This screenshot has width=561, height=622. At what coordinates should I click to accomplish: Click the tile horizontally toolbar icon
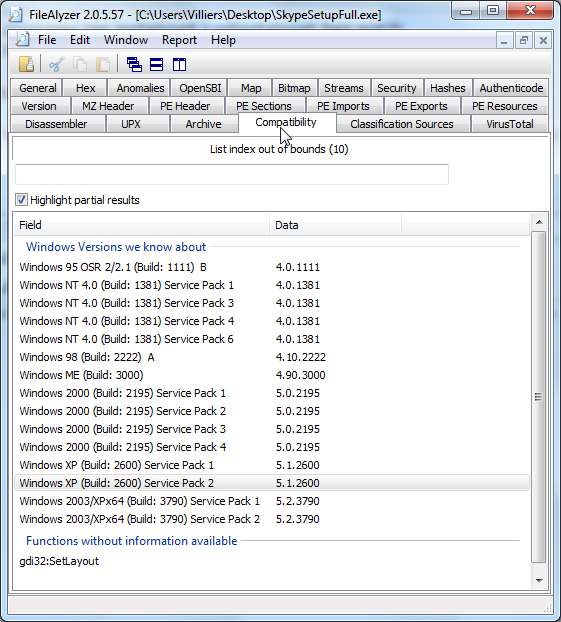[156, 64]
